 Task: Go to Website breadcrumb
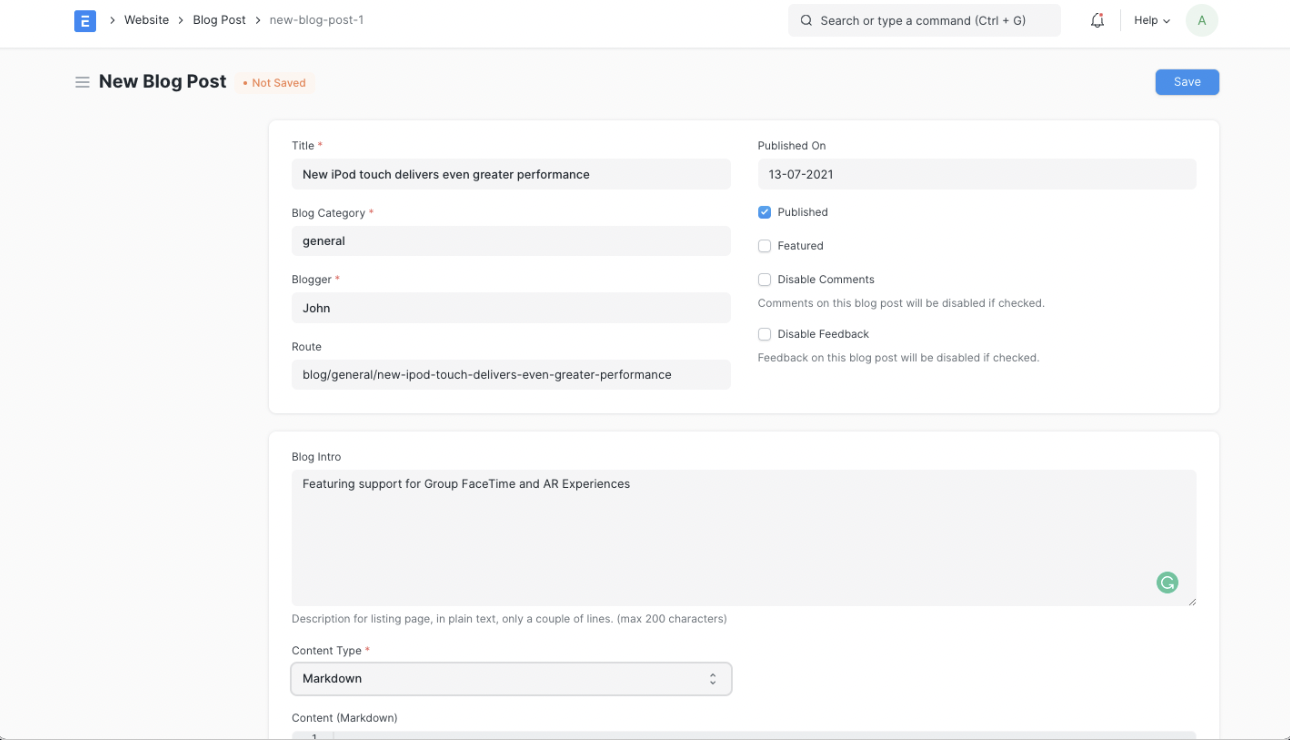(x=146, y=20)
